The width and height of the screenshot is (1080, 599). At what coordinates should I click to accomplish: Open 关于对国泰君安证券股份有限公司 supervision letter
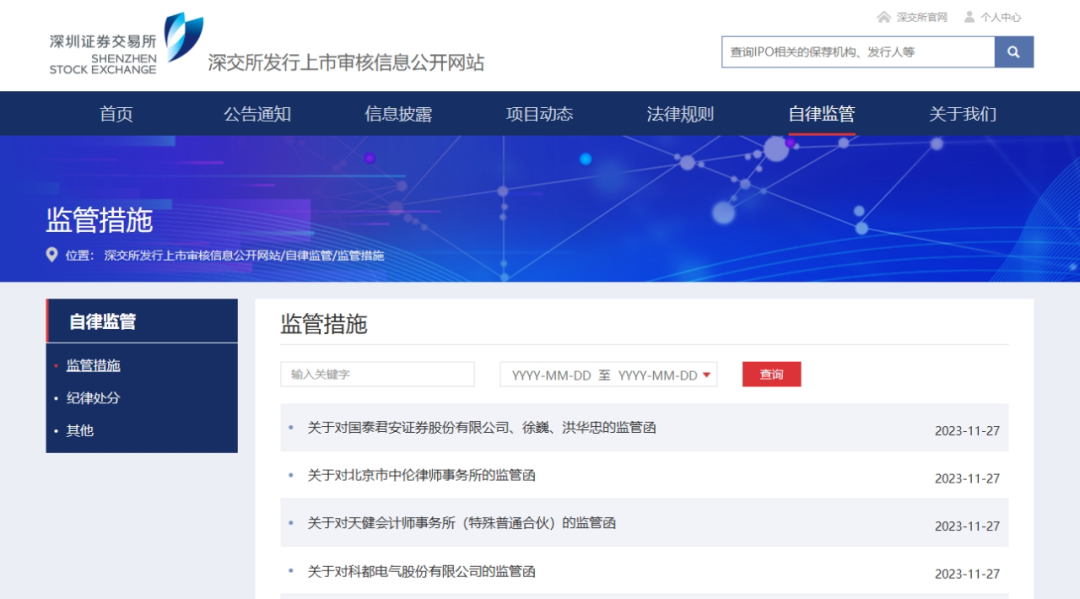click(x=481, y=428)
